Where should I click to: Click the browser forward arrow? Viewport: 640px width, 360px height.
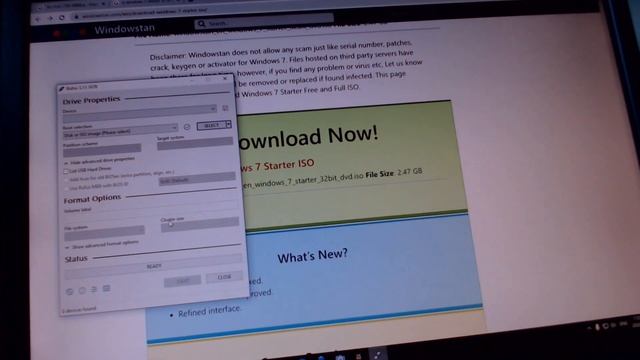[x=50, y=18]
